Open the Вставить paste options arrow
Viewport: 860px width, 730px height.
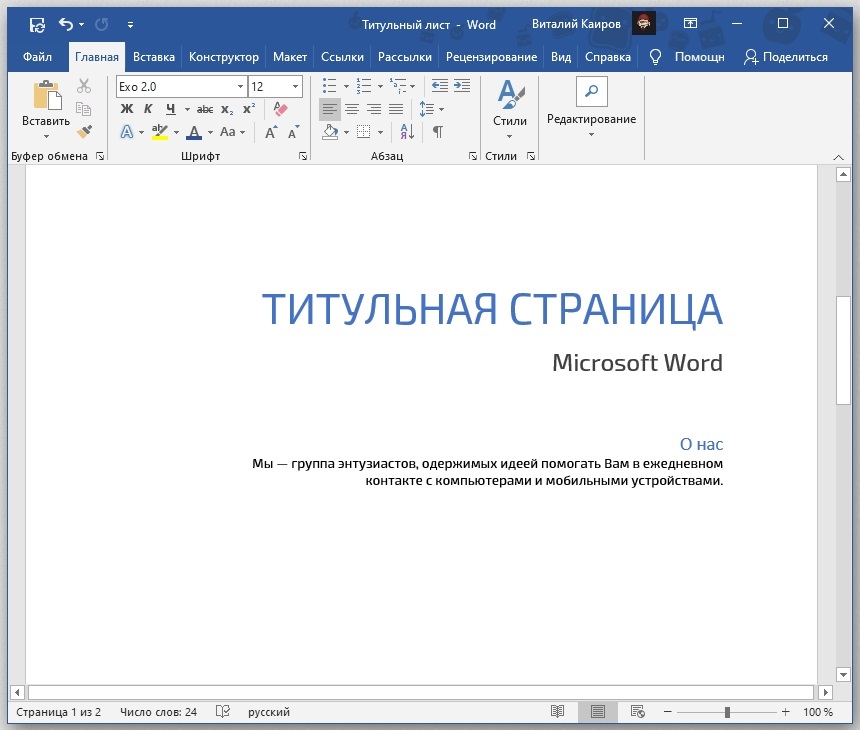pos(46,136)
